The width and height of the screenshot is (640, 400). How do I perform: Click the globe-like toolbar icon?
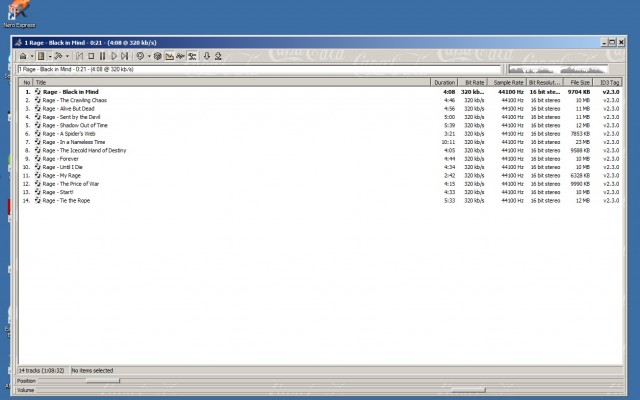tap(158, 56)
